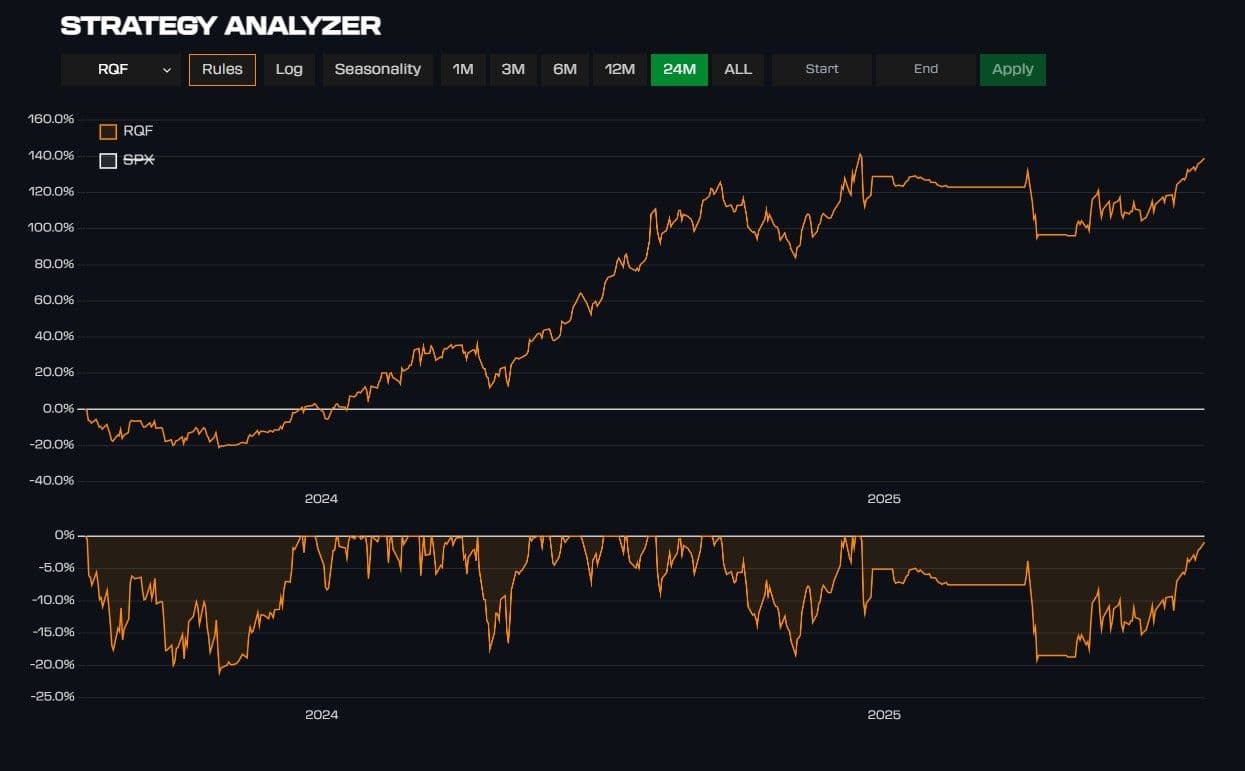This screenshot has height=771, width=1245.
Task: Click the dropdown chevron next to RQF
Action: [x=167, y=70]
